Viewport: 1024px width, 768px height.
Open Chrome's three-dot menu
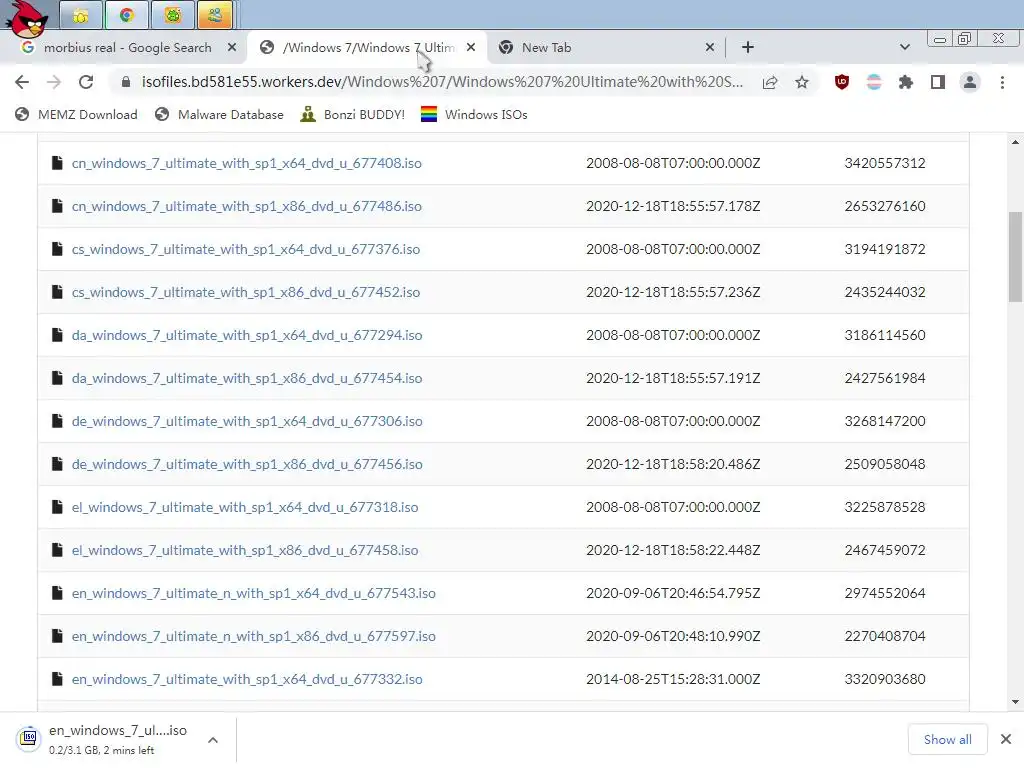pos(1002,82)
